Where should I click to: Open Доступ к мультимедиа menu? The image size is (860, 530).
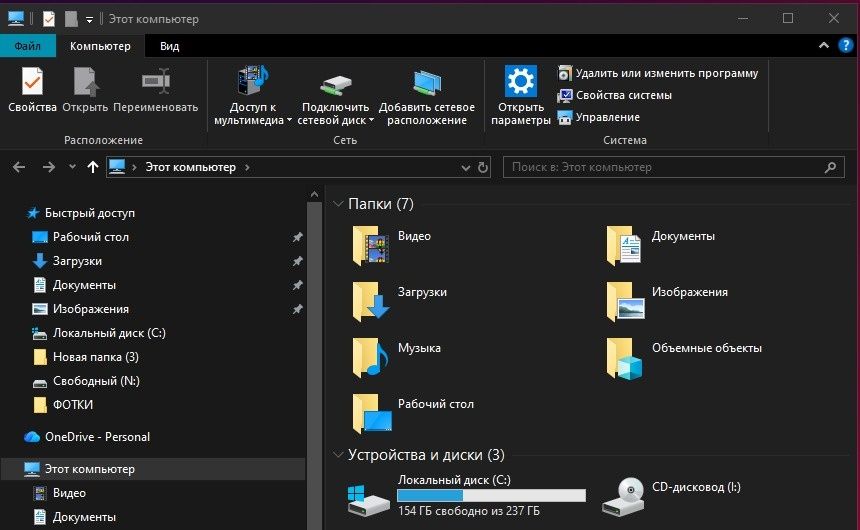pyautogui.click(x=252, y=96)
